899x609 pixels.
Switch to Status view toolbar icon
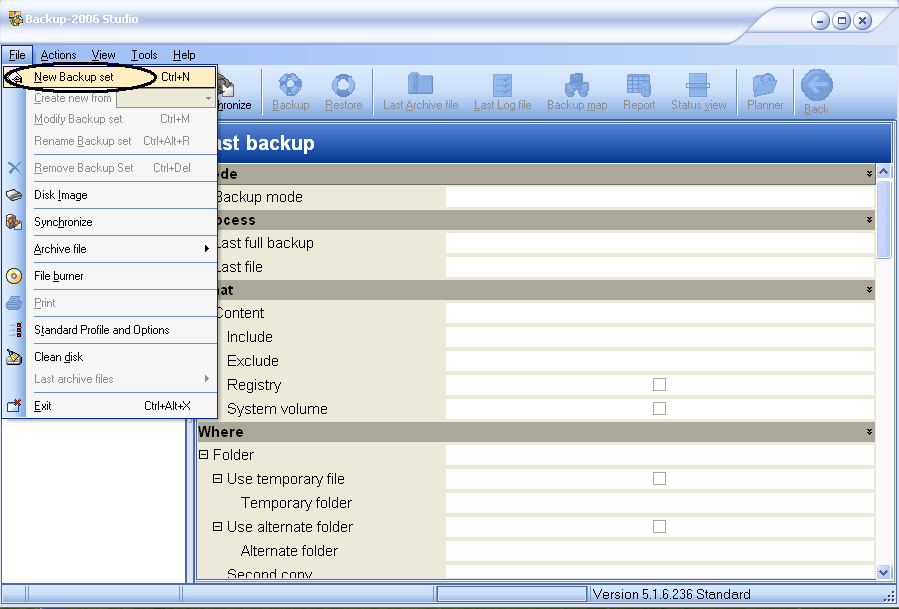tap(698, 85)
